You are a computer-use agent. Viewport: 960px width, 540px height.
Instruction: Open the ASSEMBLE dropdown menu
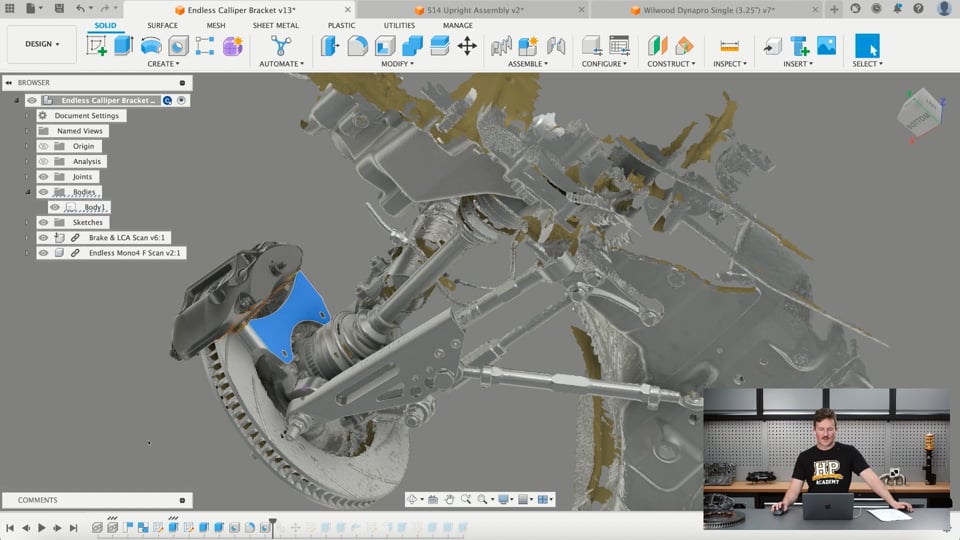(528, 64)
